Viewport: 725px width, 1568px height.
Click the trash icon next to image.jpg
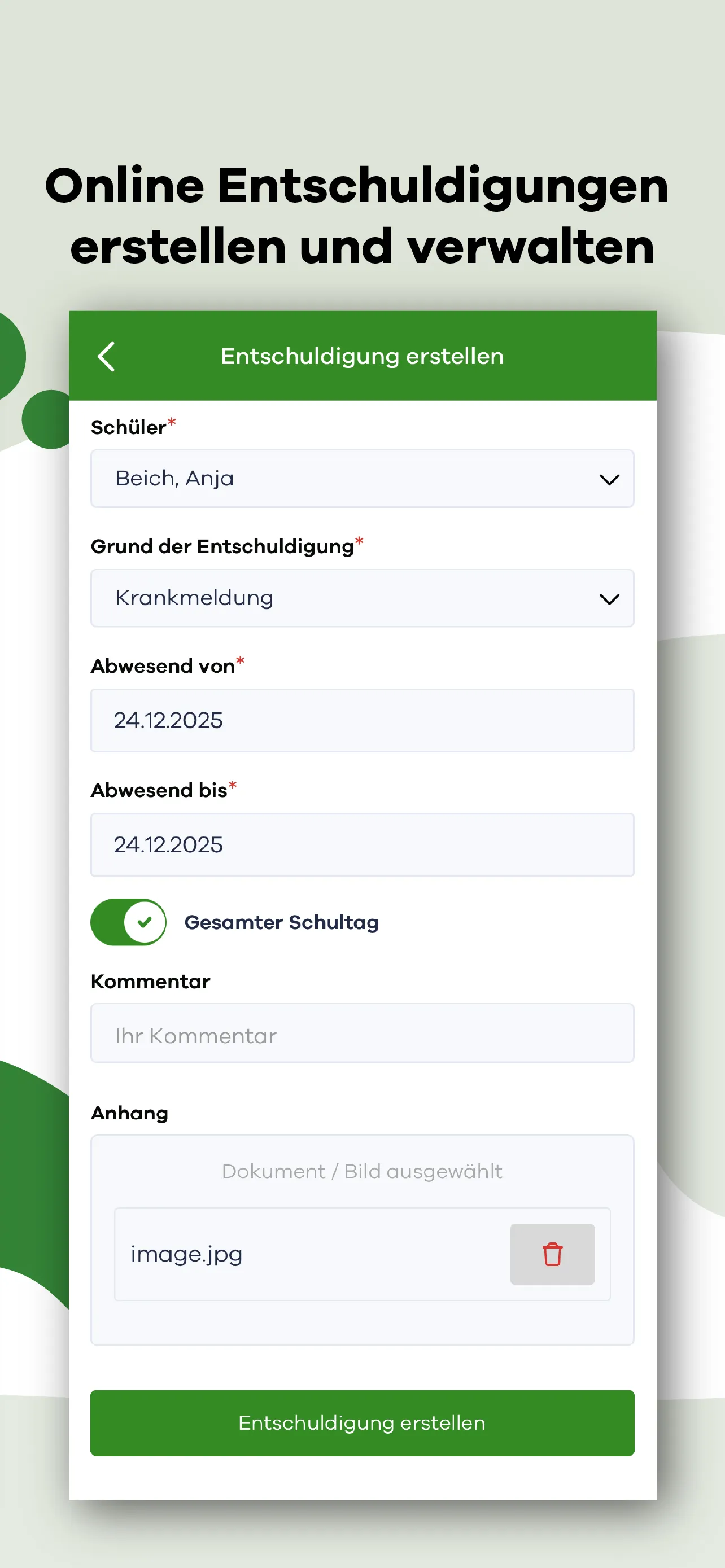pos(552,1254)
